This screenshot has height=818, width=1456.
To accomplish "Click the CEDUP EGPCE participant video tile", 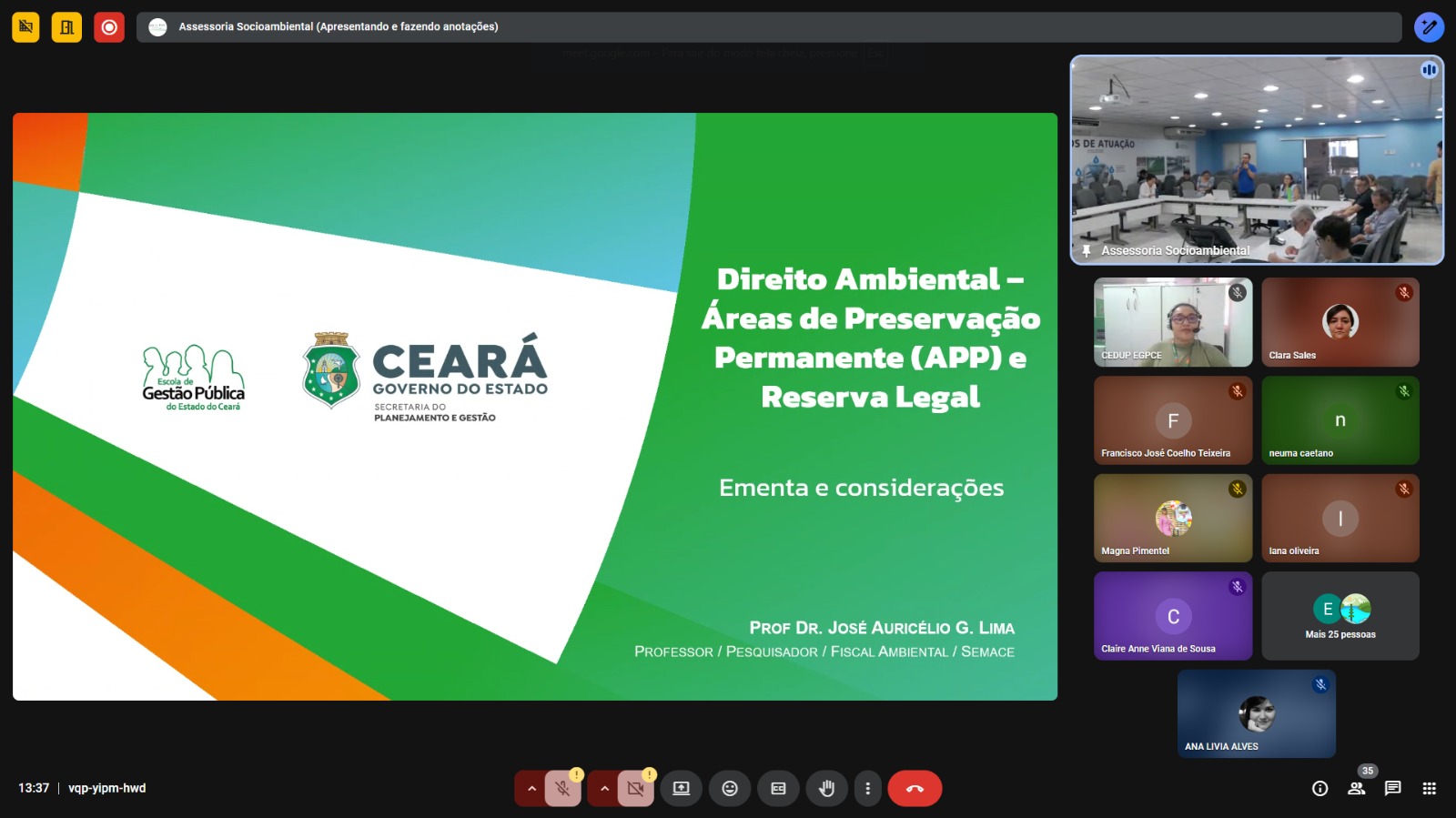I will click(x=1172, y=322).
